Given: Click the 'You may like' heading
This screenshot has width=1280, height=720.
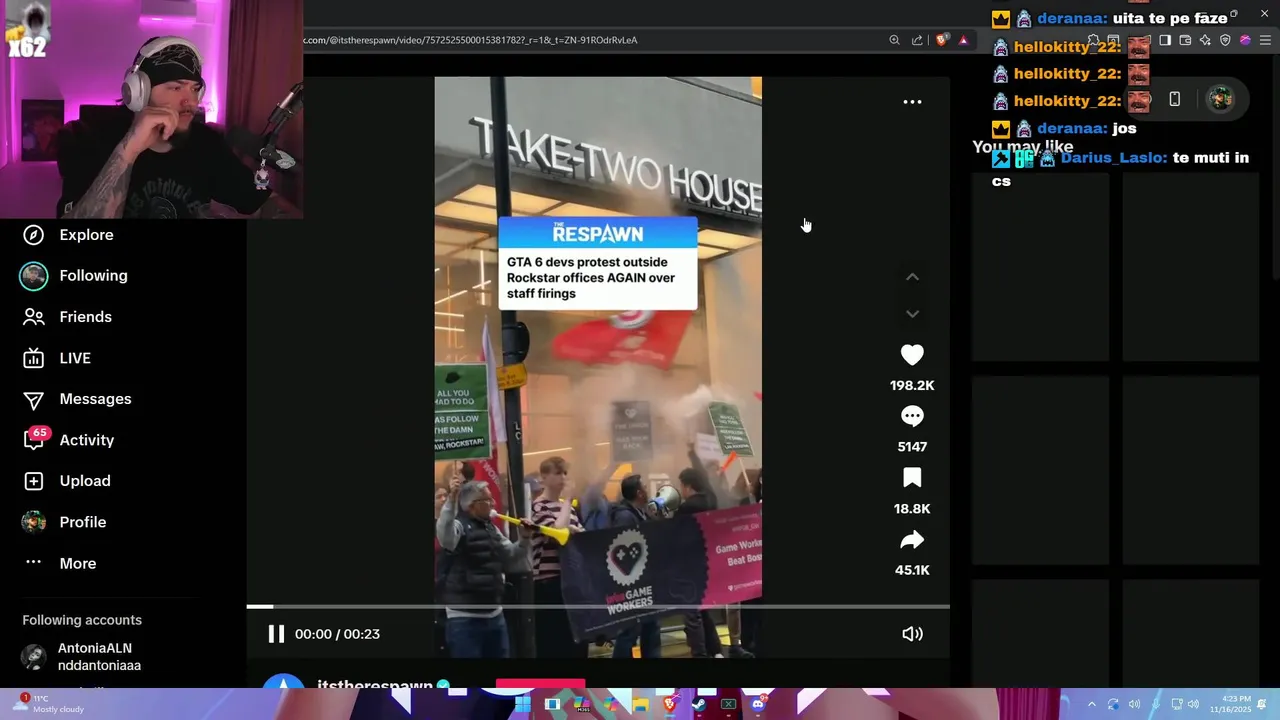Looking at the screenshot, I should point(1023,147).
